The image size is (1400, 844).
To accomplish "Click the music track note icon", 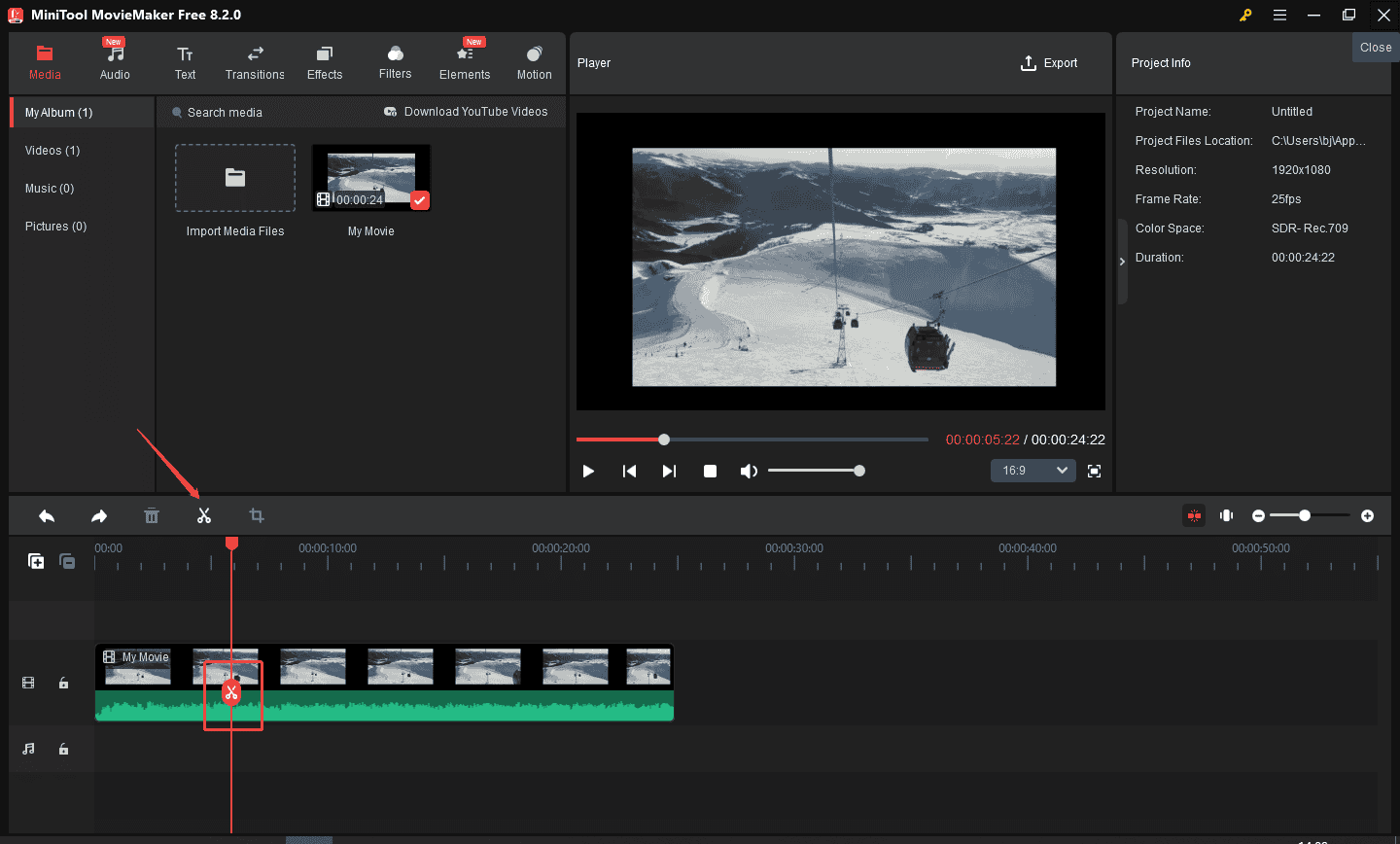I will click(x=28, y=749).
